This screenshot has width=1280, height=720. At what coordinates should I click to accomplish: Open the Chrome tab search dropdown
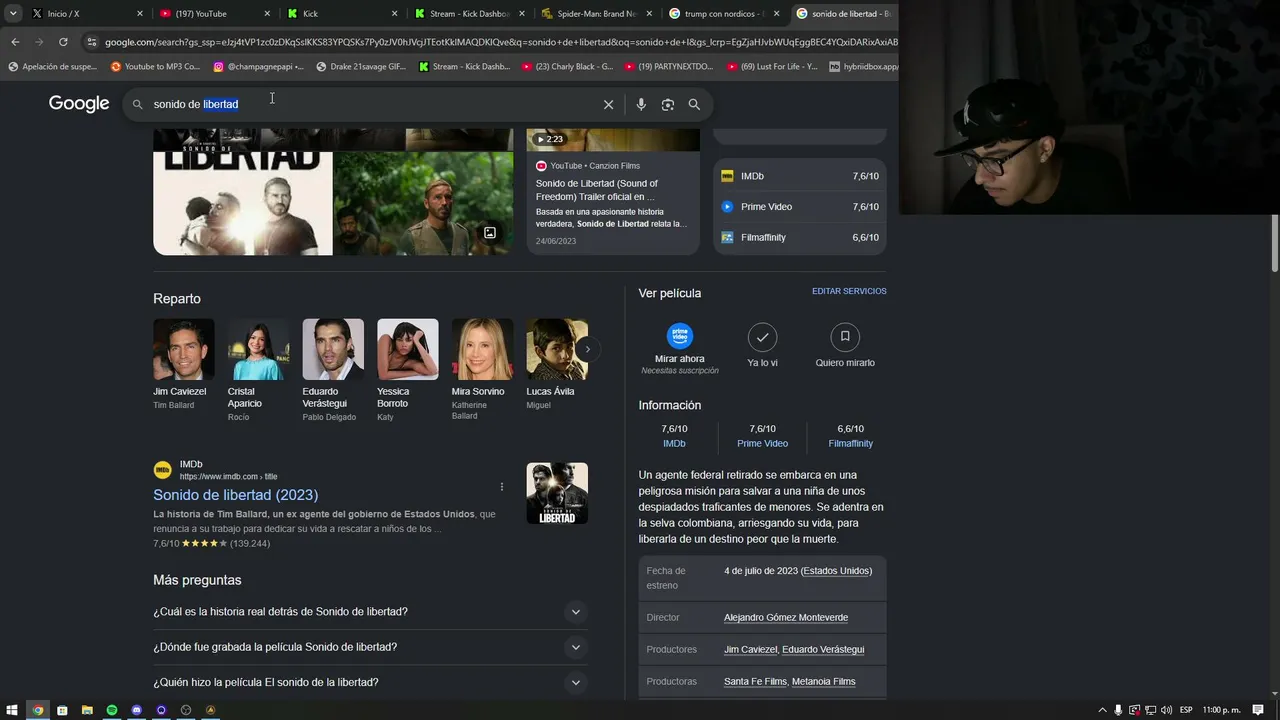click(x=13, y=14)
